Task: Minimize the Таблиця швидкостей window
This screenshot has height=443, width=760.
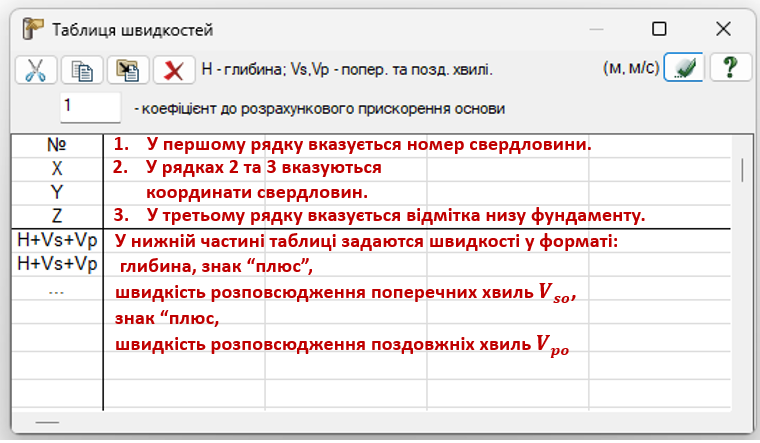Action: coord(596,29)
